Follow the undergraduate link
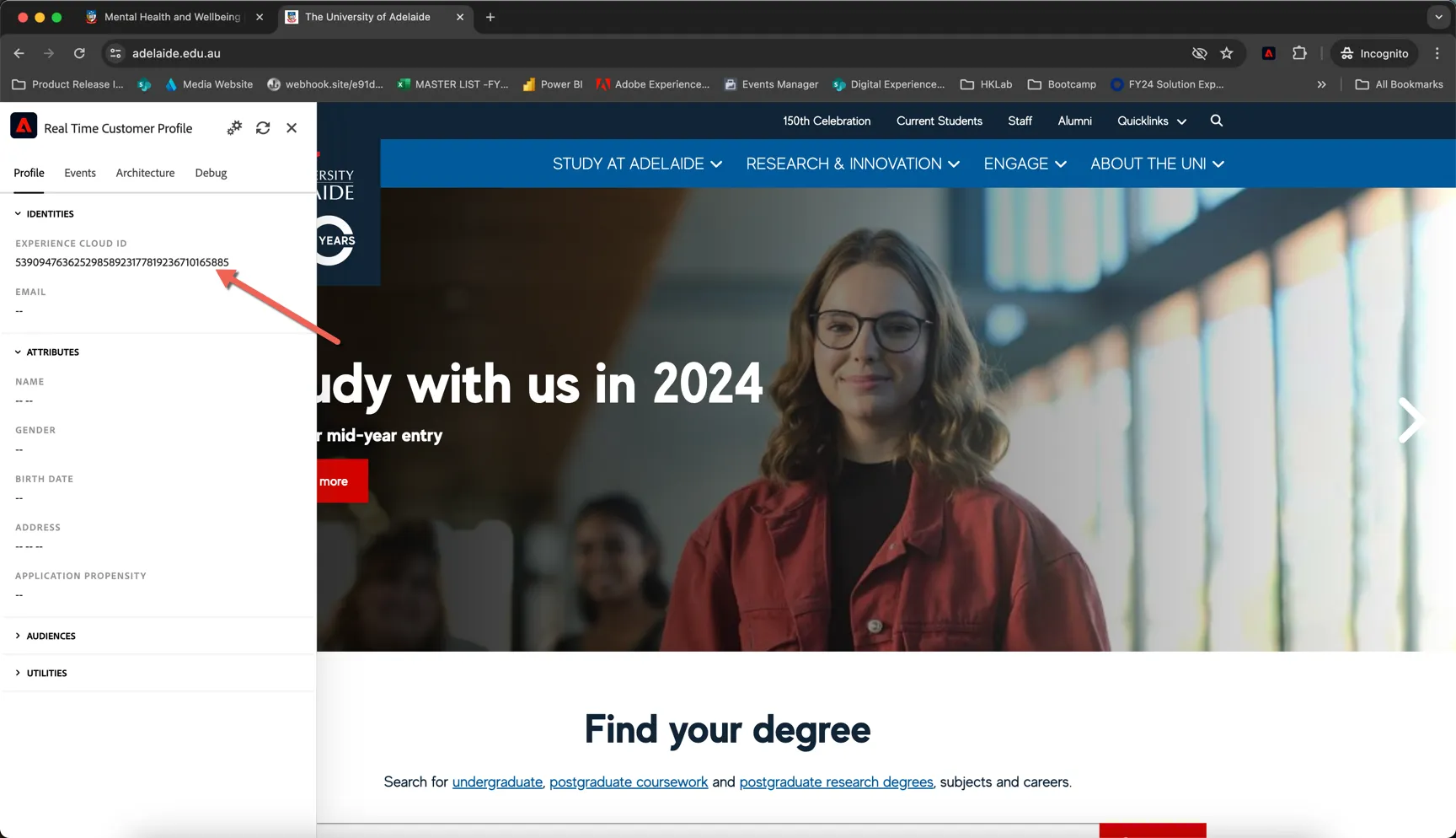1456x838 pixels. tap(497, 782)
